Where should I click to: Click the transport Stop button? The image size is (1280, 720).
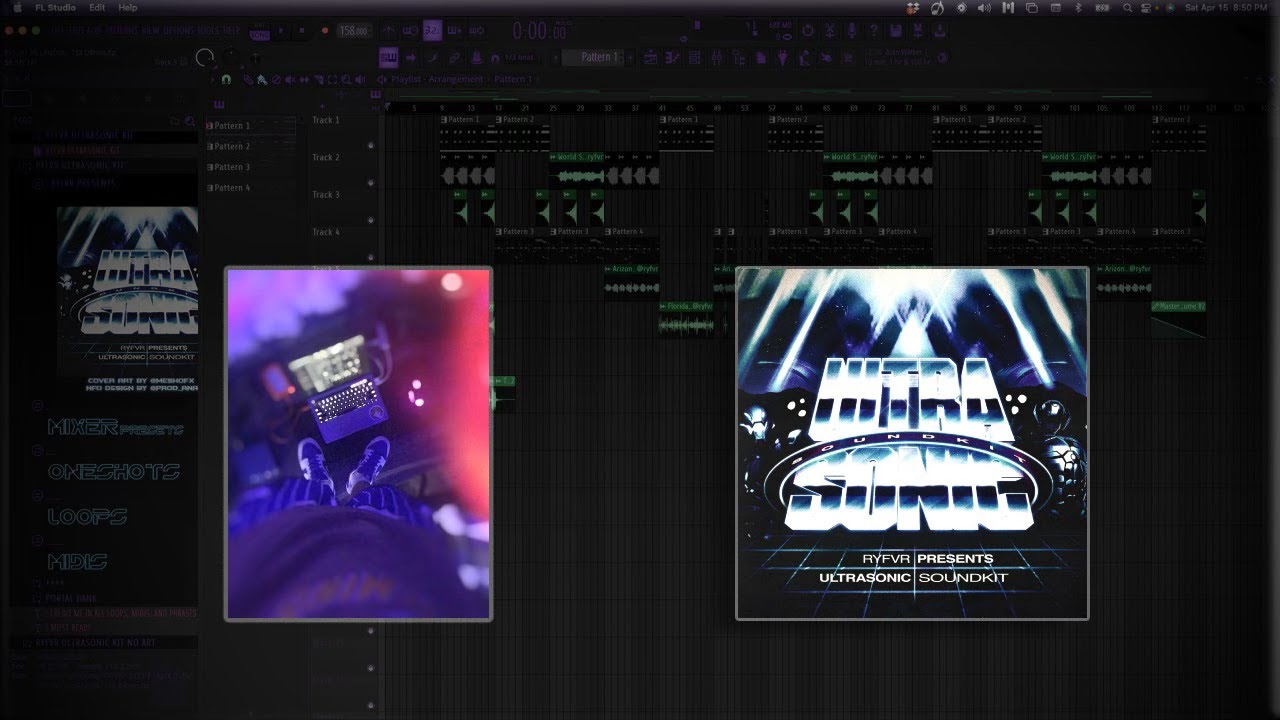tap(301, 31)
